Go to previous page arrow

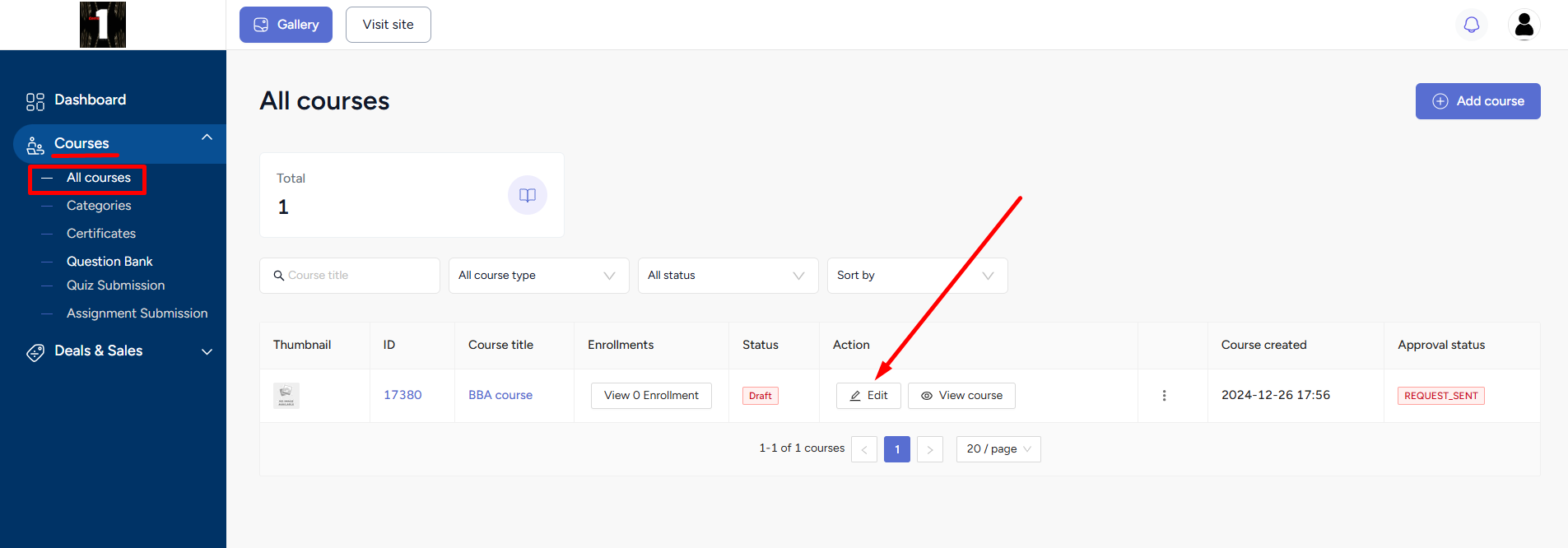pos(864,449)
